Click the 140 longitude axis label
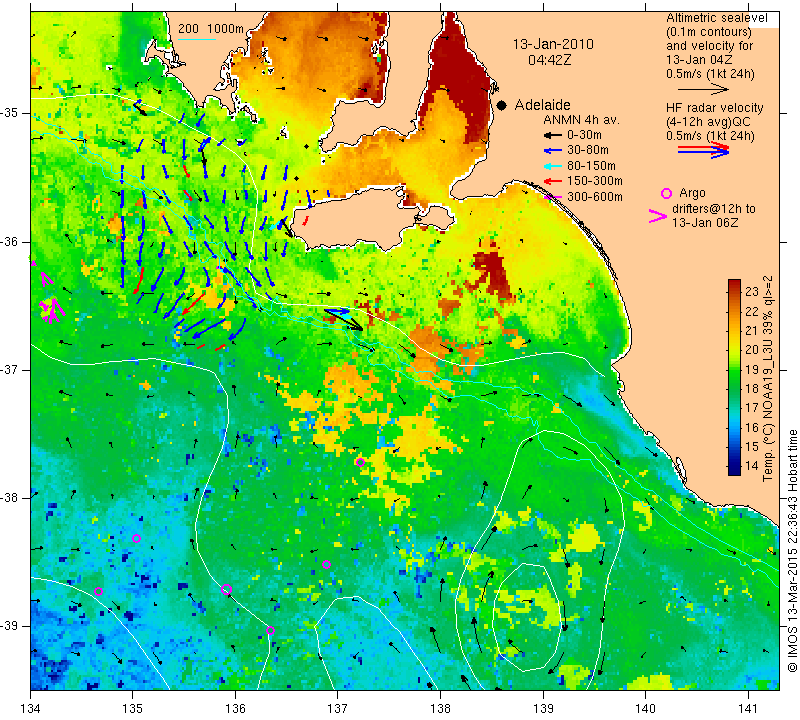The image size is (800, 720). [x=645, y=708]
